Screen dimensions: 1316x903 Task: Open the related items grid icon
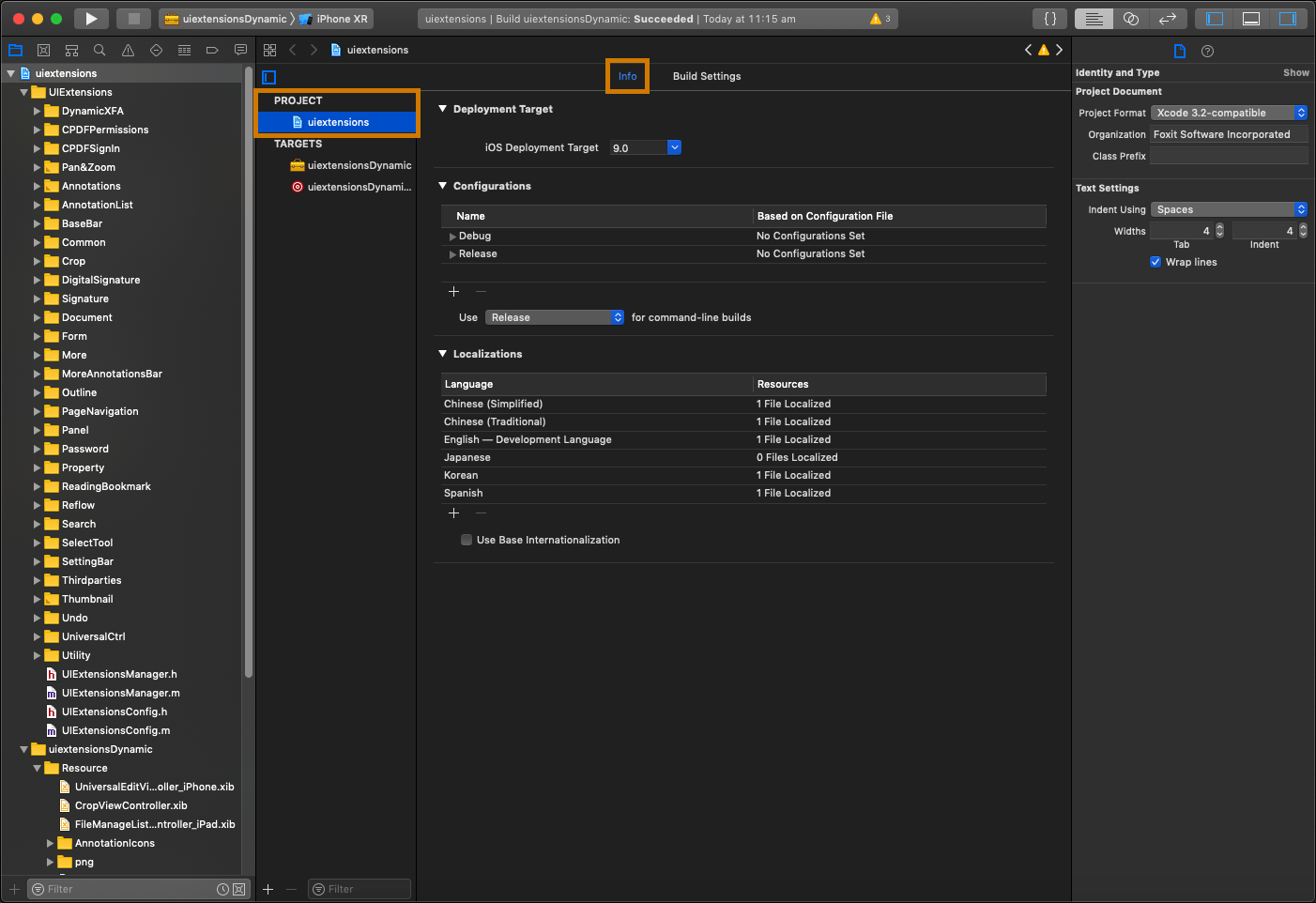click(269, 50)
